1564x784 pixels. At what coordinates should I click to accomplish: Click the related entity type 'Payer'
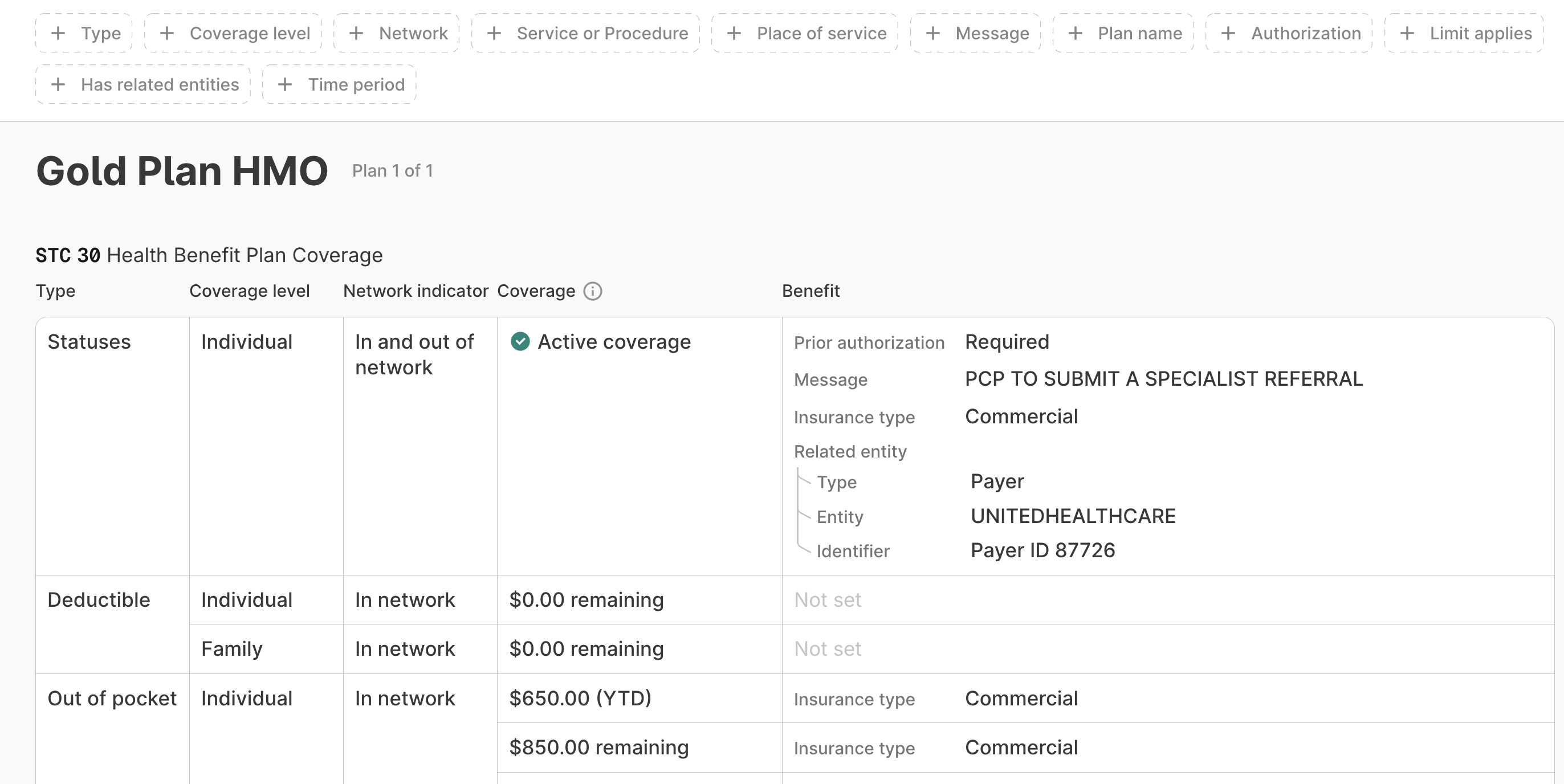[x=997, y=481]
